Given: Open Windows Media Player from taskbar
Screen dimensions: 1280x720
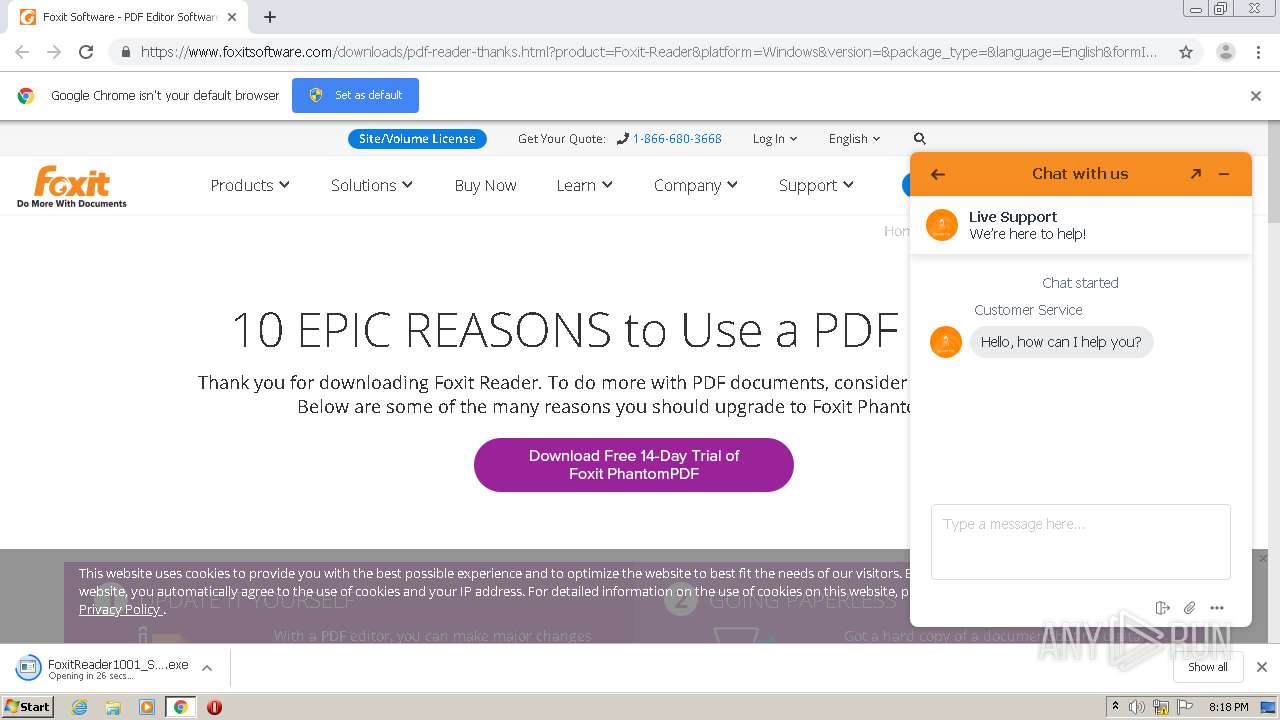Looking at the screenshot, I should 147,707.
